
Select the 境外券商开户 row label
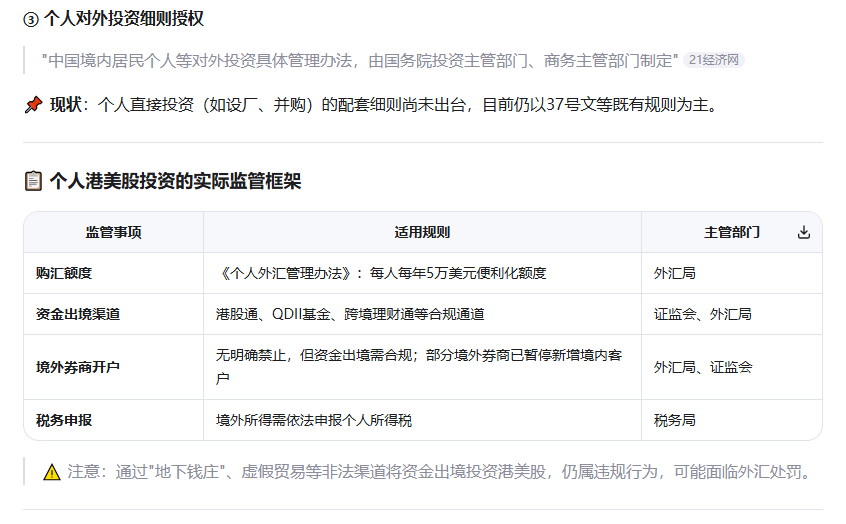point(78,367)
